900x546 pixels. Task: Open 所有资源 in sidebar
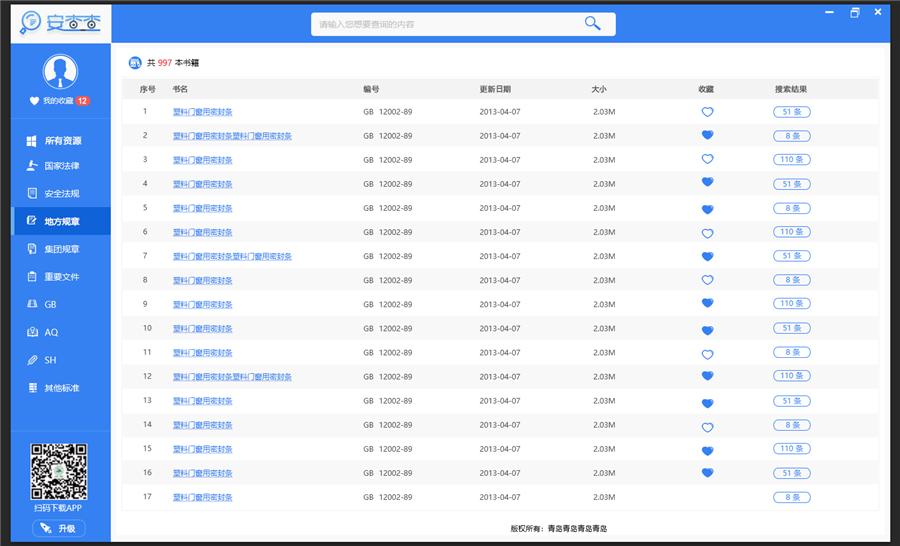click(62, 141)
